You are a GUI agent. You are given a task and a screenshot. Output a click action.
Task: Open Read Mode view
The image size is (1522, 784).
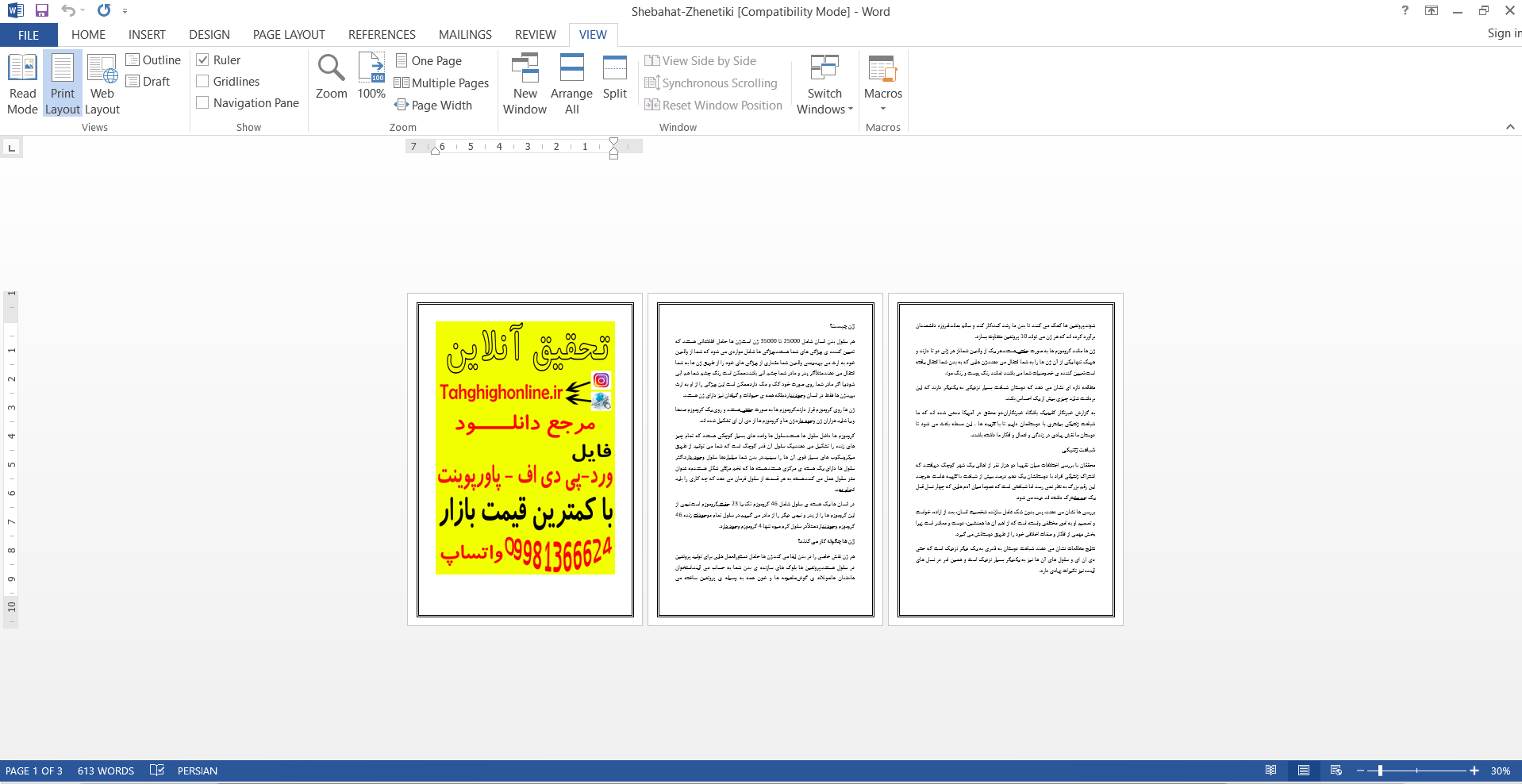tap(22, 84)
